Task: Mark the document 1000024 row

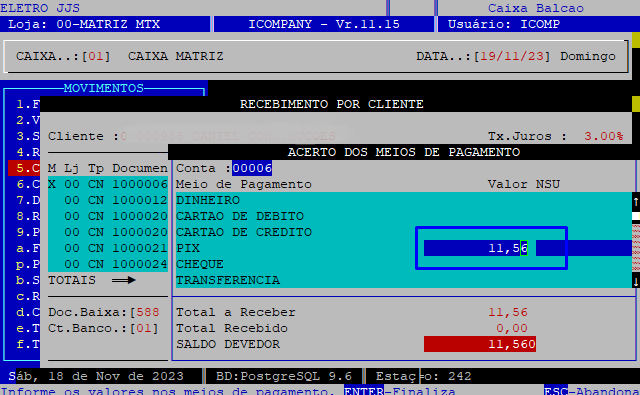Action: [108, 264]
